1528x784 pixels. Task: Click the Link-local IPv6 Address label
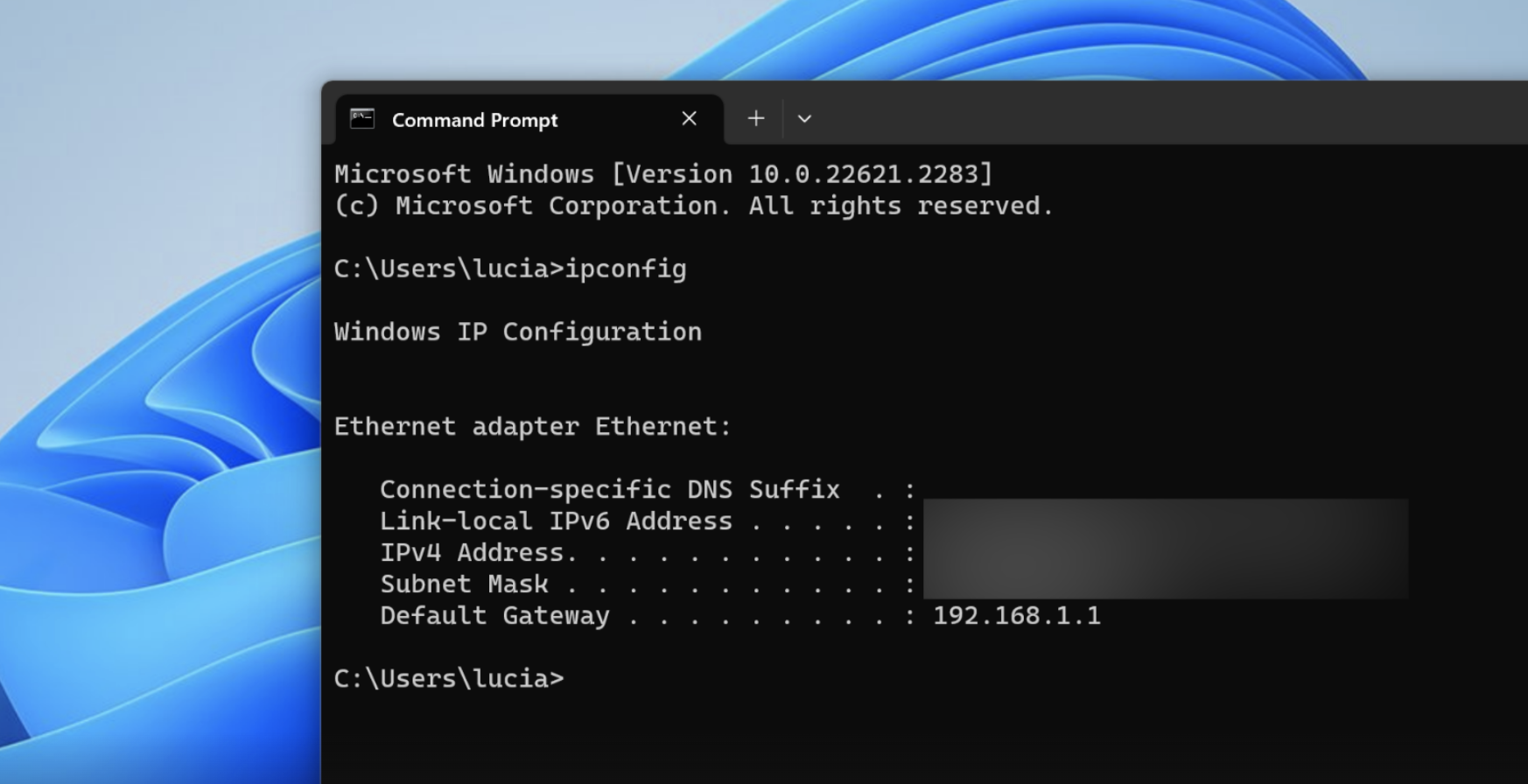555,521
